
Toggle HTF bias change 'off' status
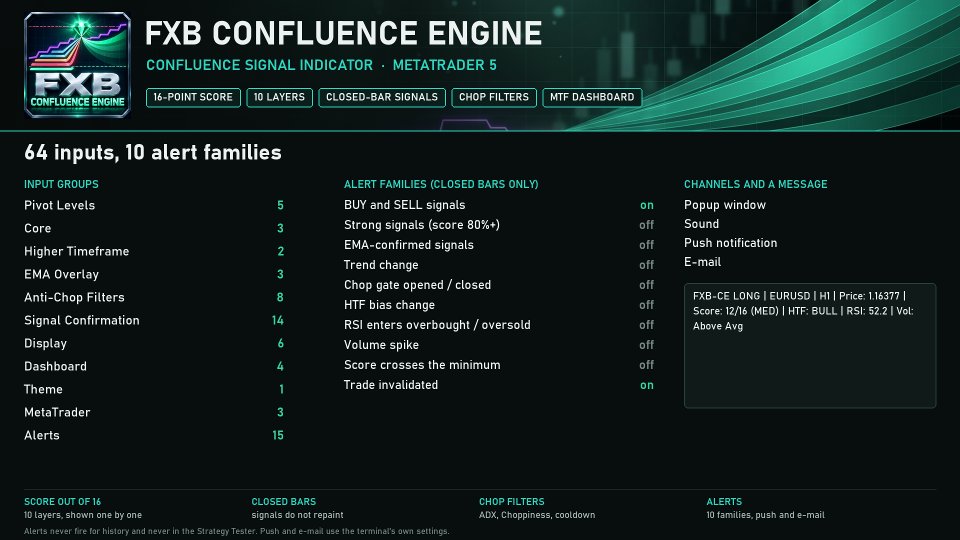tap(647, 305)
